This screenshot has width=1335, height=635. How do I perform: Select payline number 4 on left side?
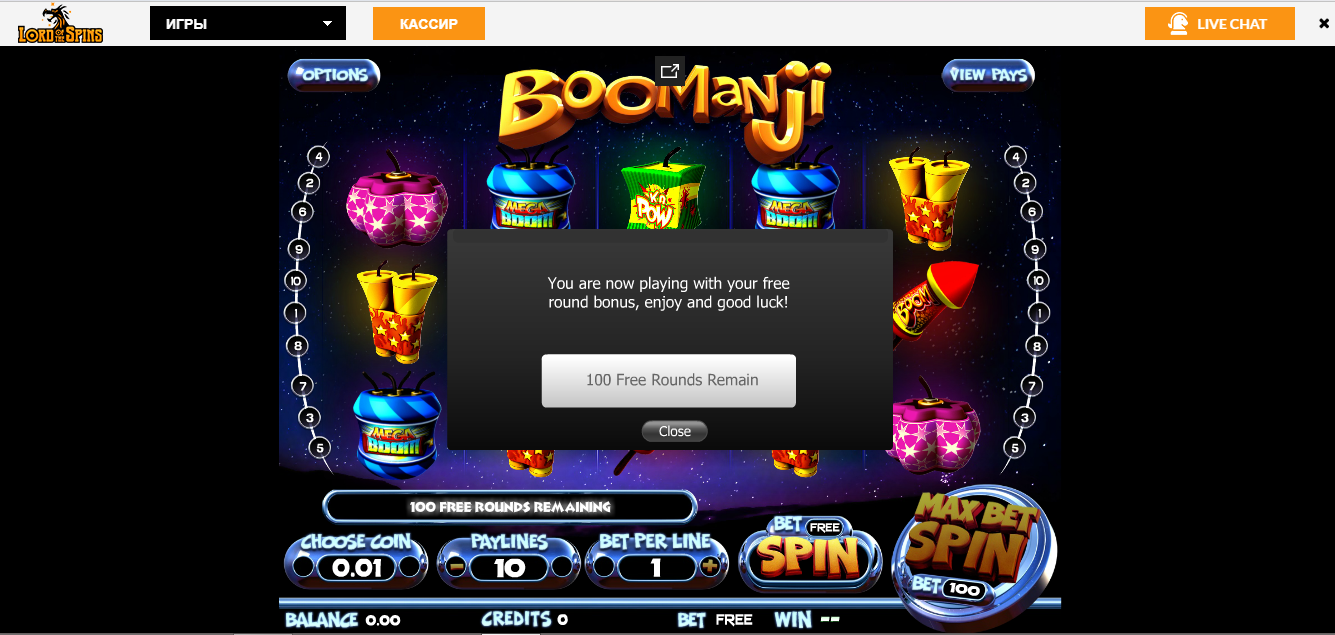click(318, 157)
